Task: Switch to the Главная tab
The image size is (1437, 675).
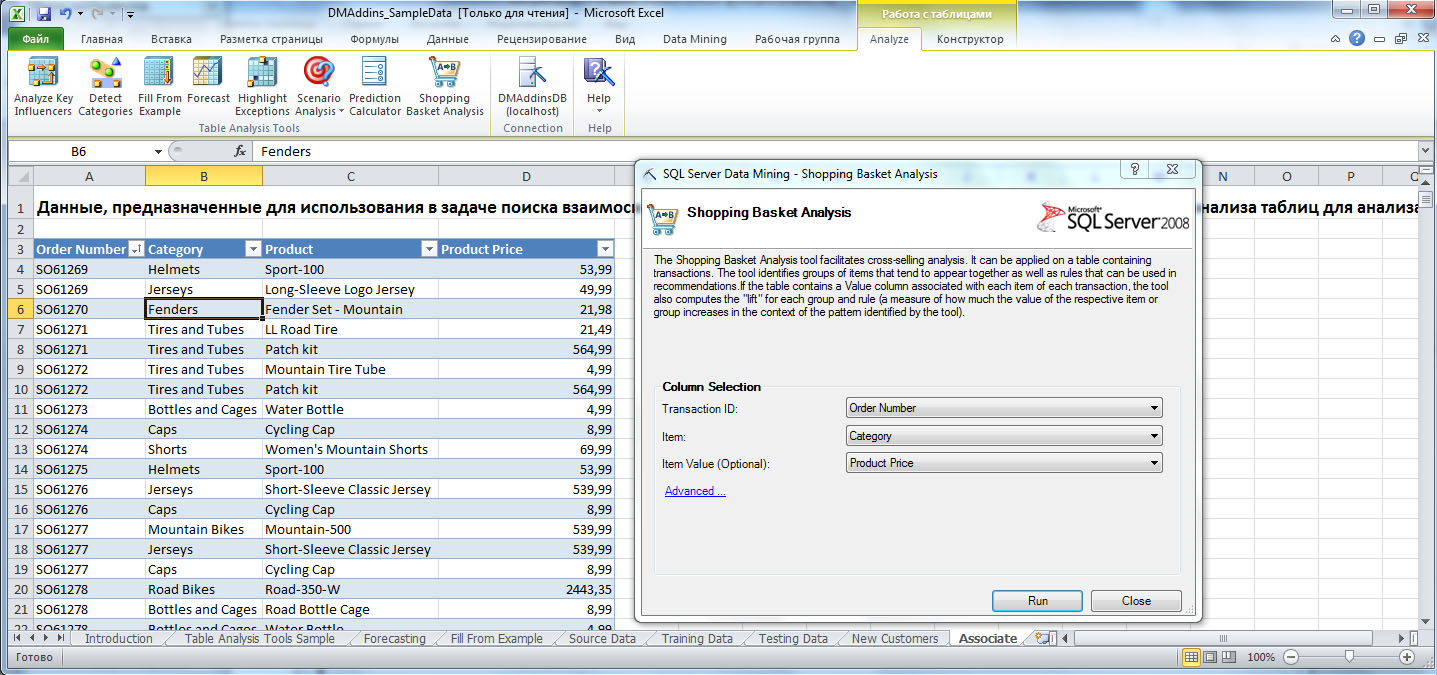Action: click(102, 39)
